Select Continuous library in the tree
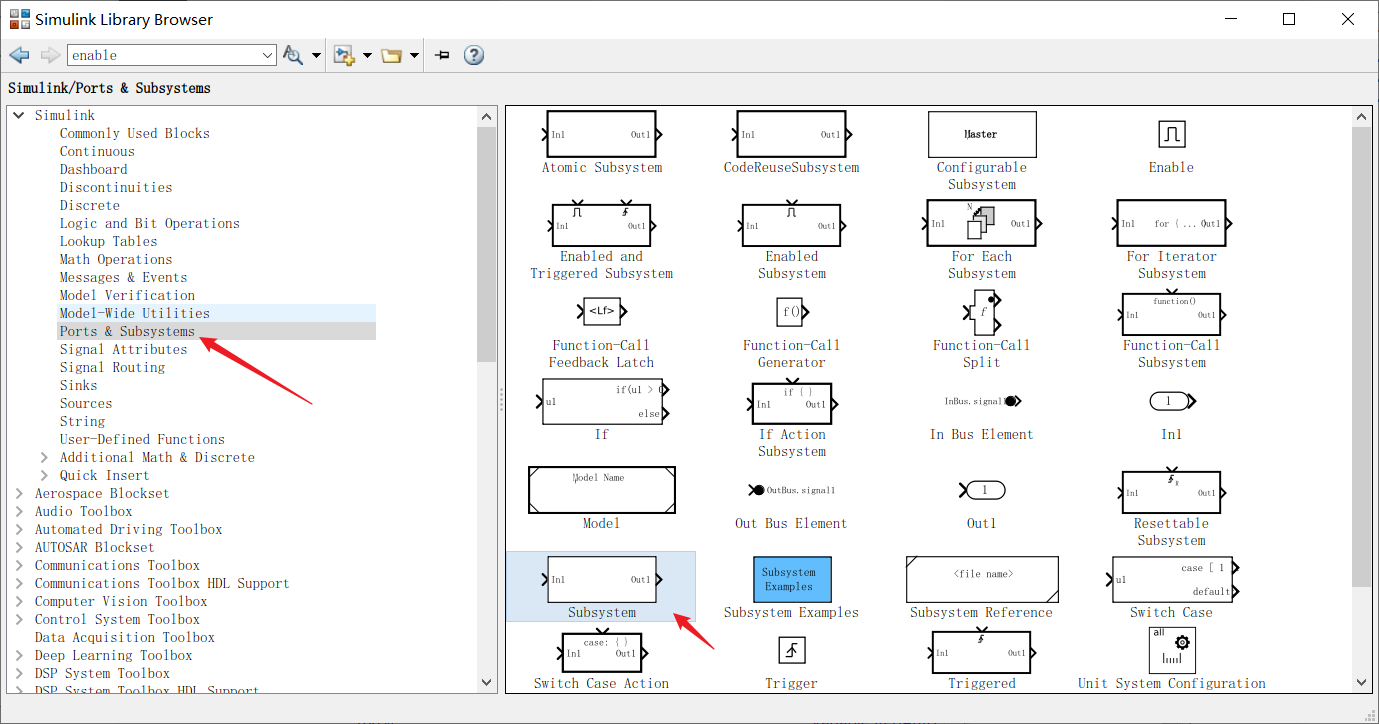Viewport: 1379px width, 724px height. pyautogui.click(x=97, y=152)
